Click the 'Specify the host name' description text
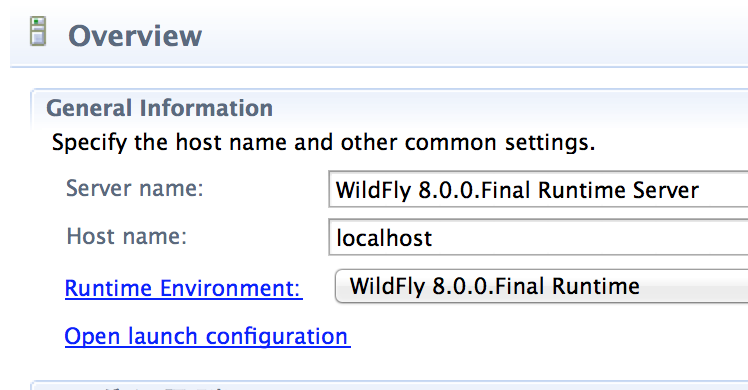 pyautogui.click(x=323, y=142)
